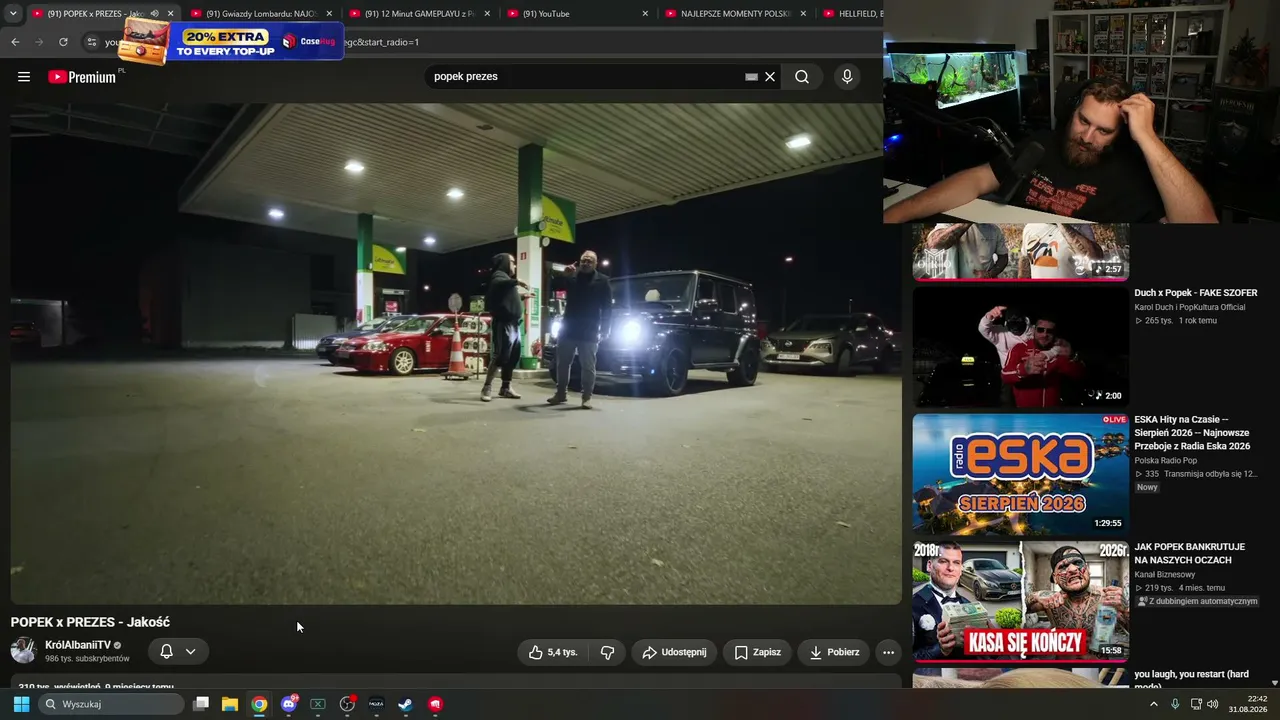Open Task View on the taskbar
1280x720 pixels.
[x=201, y=704]
